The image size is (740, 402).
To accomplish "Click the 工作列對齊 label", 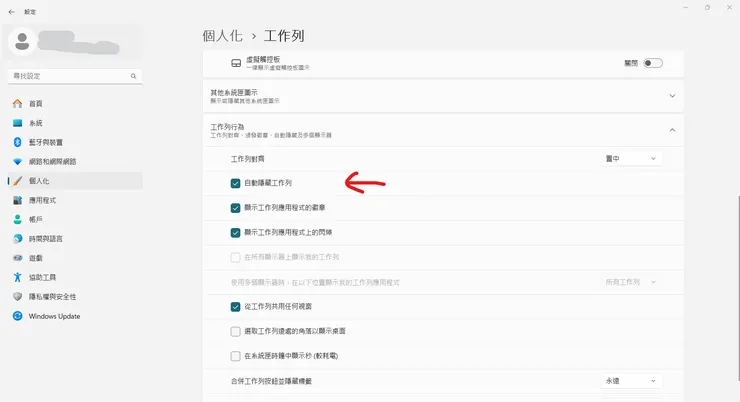I will click(x=247, y=159).
